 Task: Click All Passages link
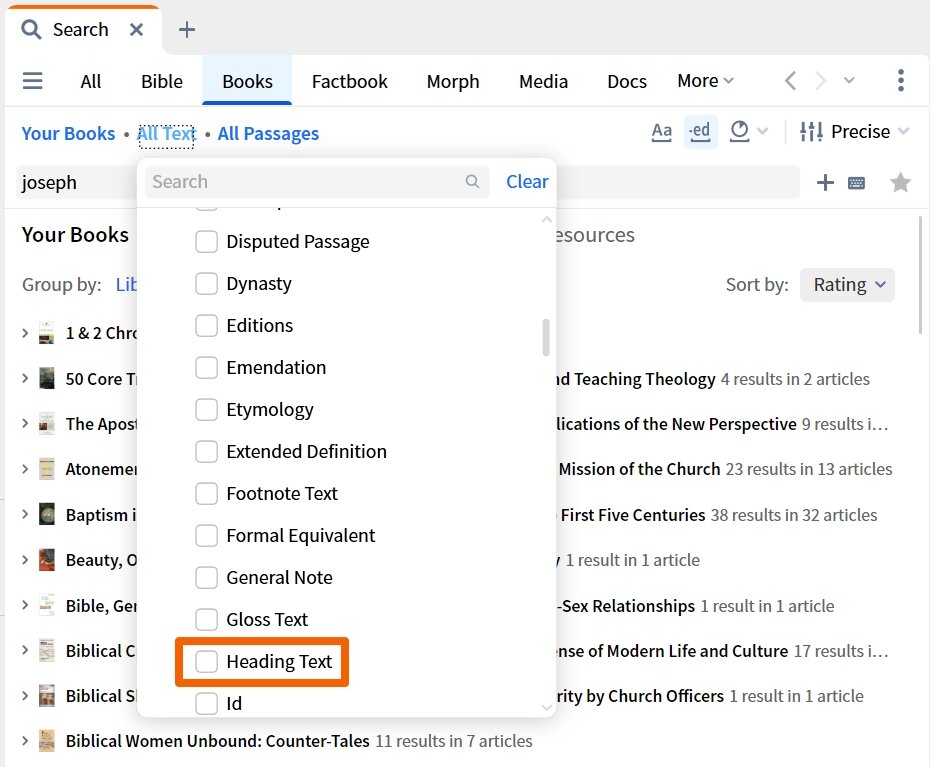[268, 134]
